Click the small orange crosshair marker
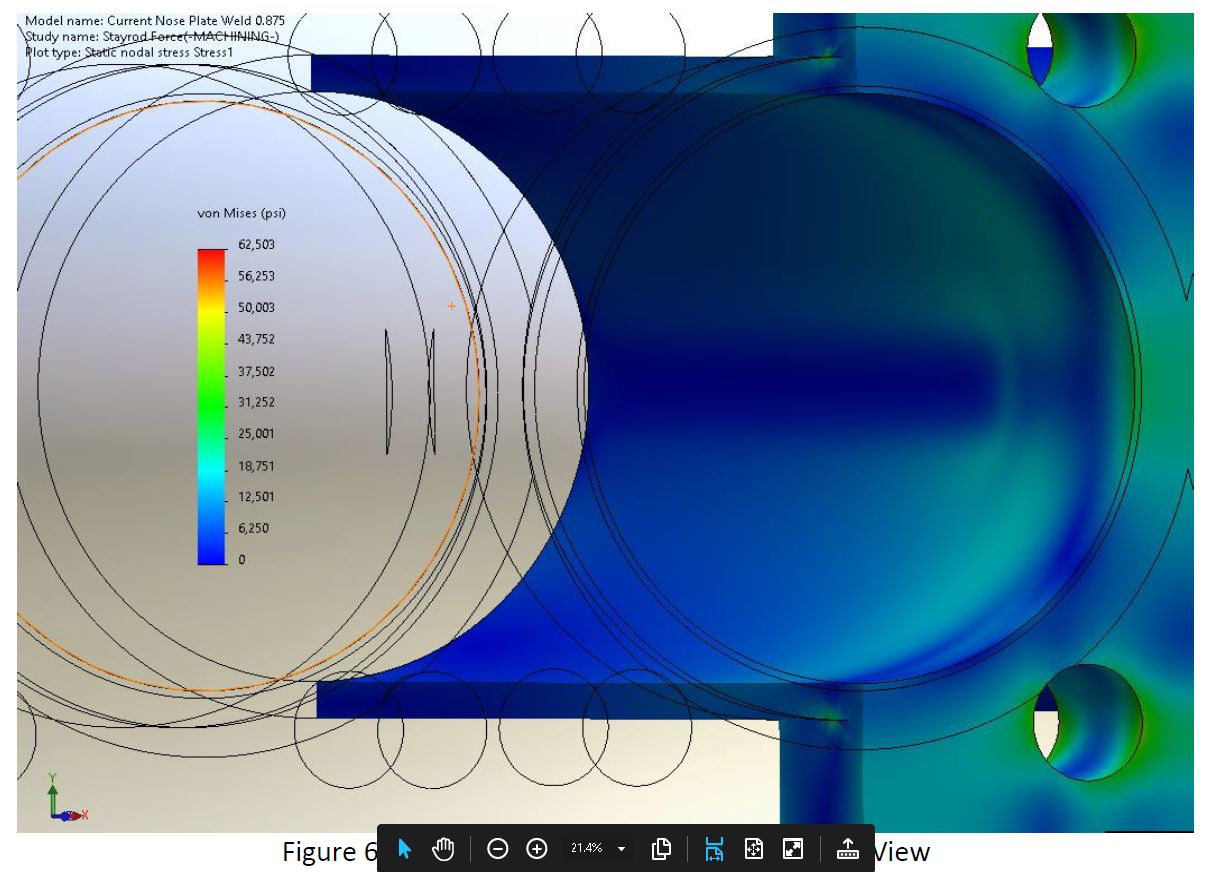 (x=451, y=306)
